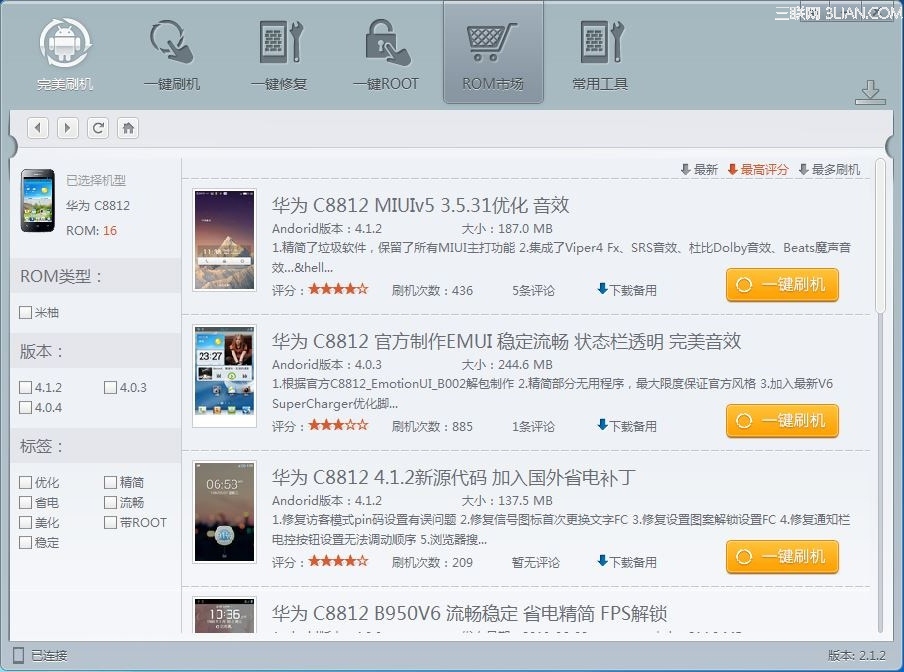Sort ROM list by 最多刷机

click(829, 169)
